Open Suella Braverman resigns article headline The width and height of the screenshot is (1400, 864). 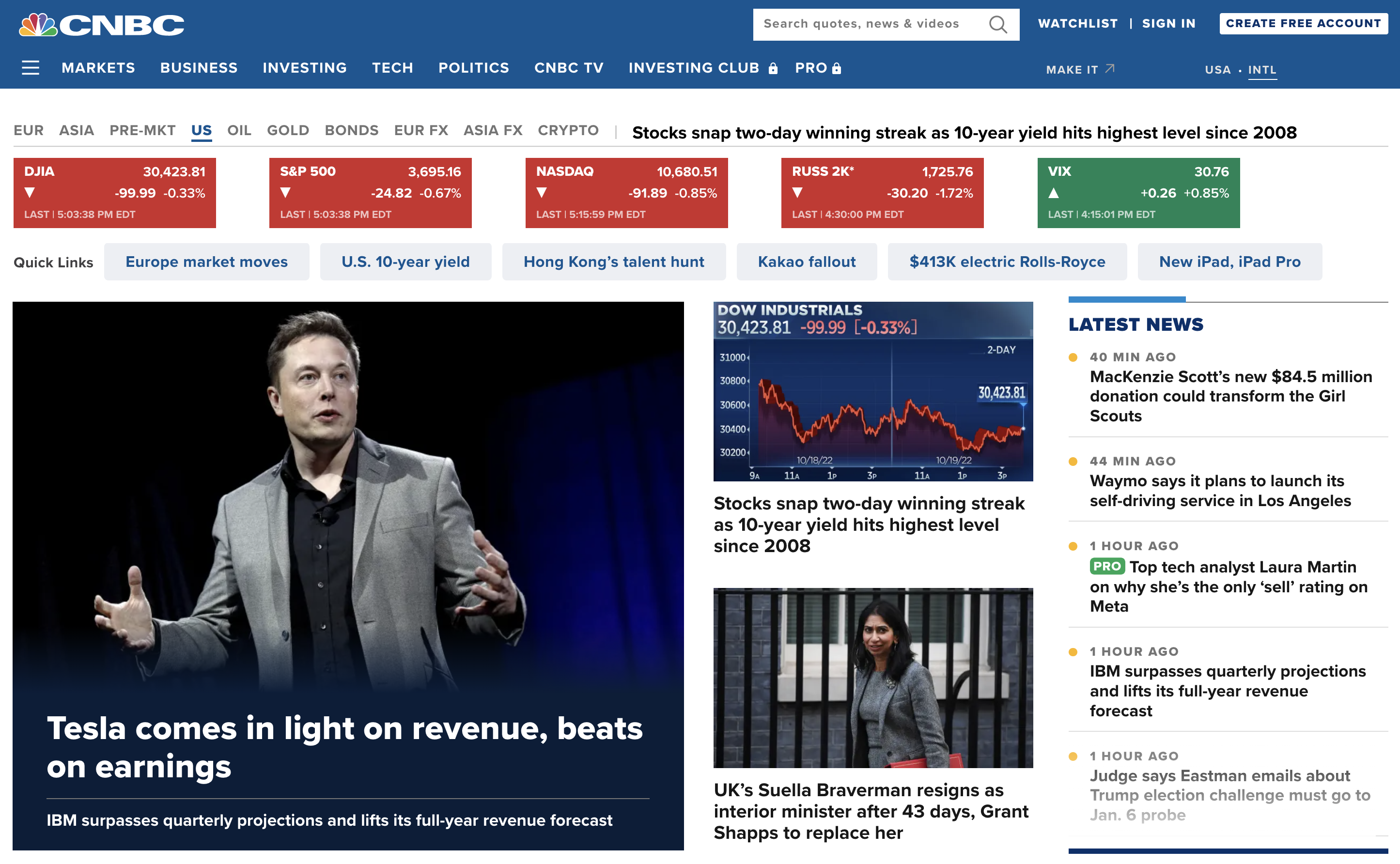(x=871, y=811)
